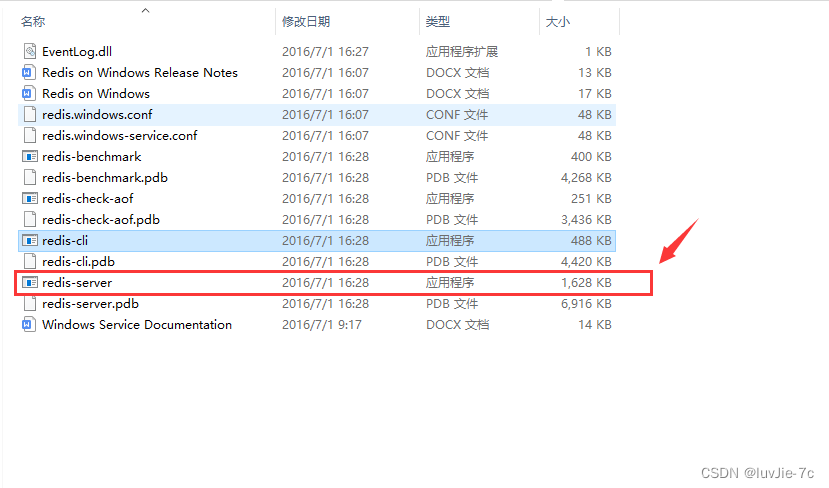This screenshot has height=488, width=829.
Task: Toggle sort direction arrow above 名称
Action: tap(145, 10)
